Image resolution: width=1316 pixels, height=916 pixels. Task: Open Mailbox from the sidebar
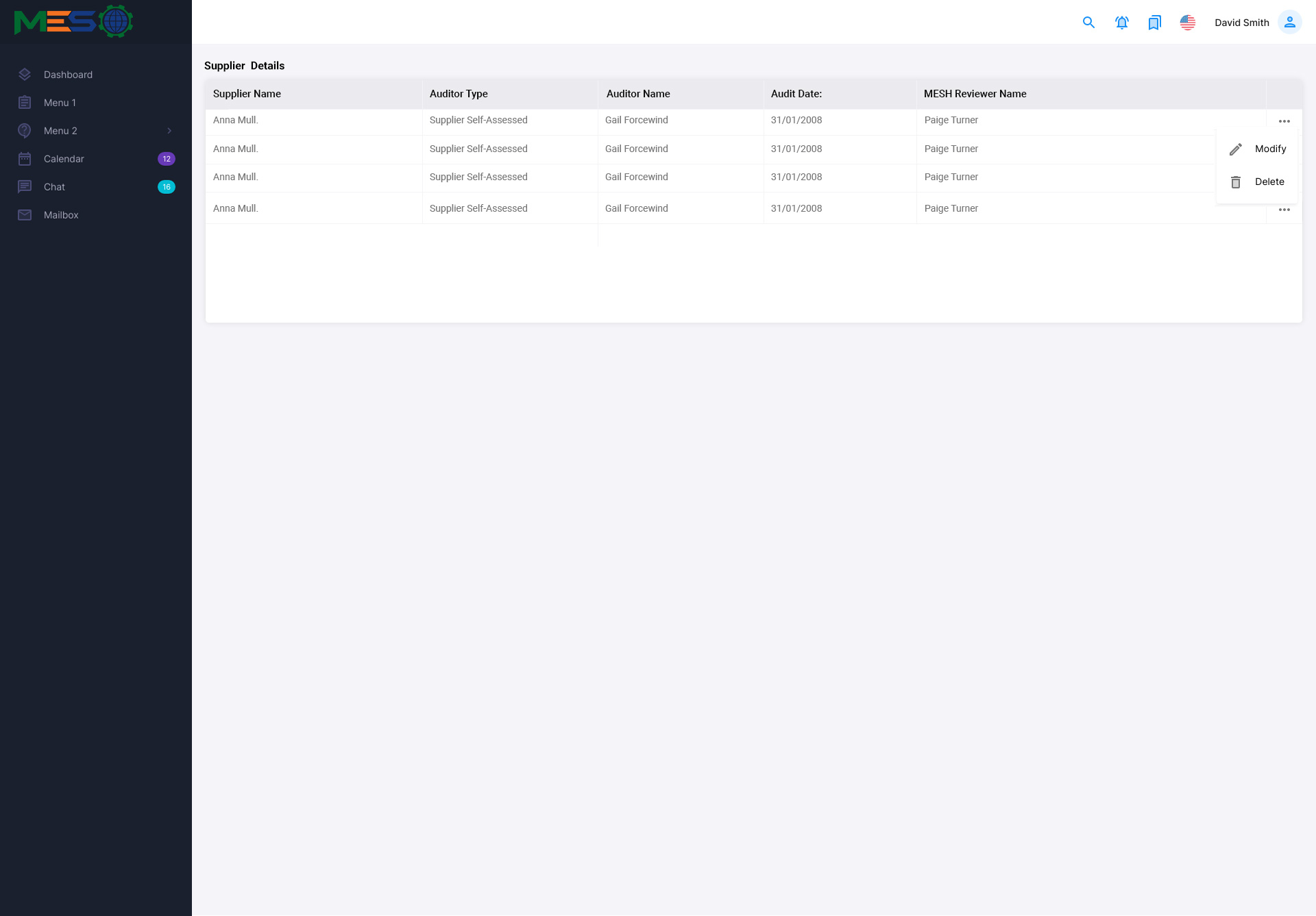61,215
